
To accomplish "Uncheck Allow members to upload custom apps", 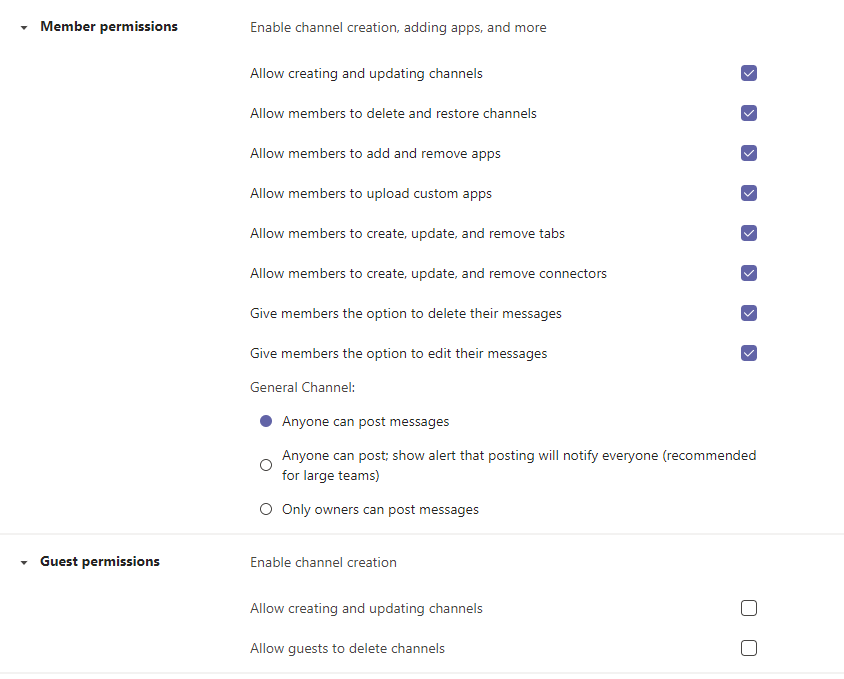I will click(x=749, y=193).
